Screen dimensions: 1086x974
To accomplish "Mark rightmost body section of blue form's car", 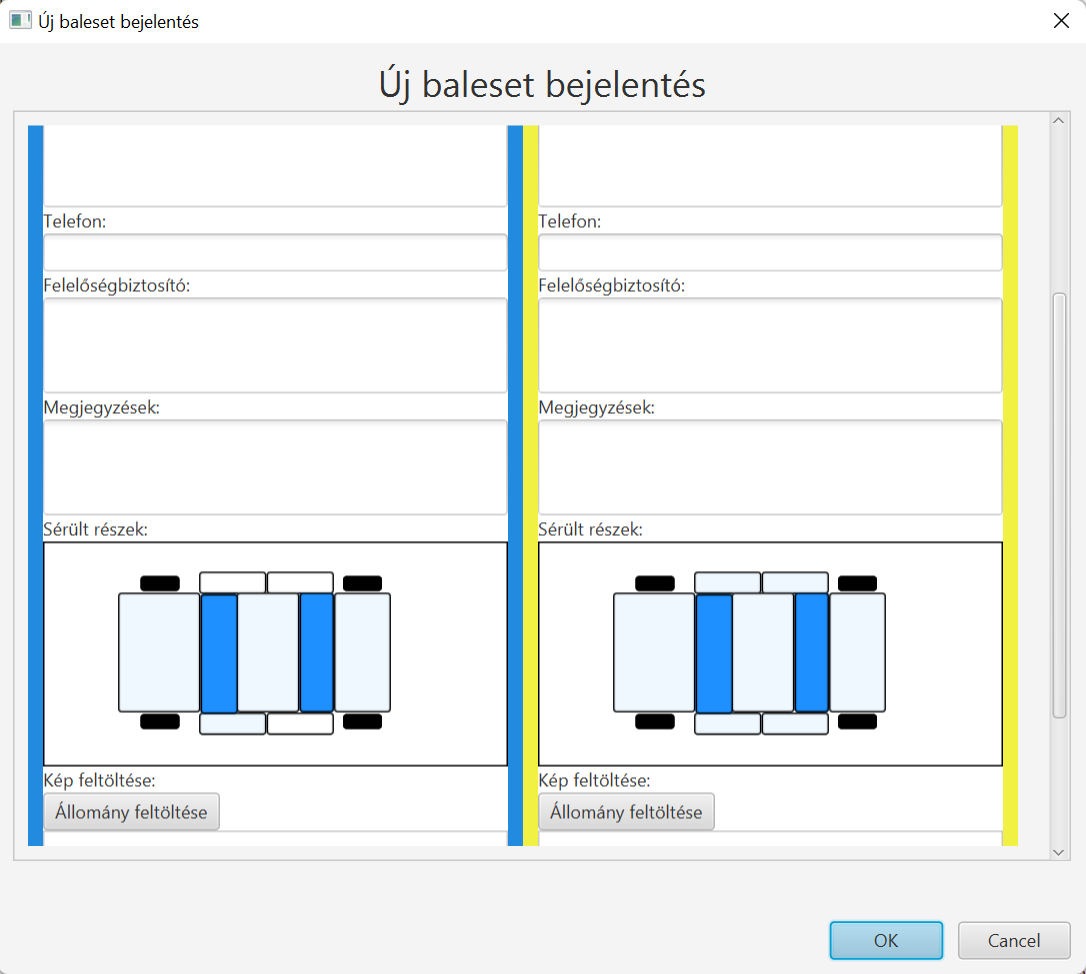I will 363,653.
